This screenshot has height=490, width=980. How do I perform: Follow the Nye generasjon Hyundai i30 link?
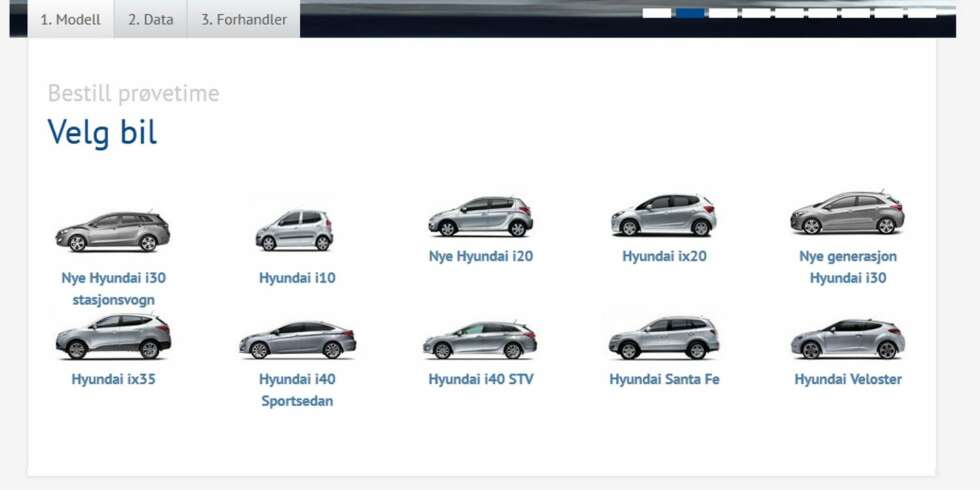(x=848, y=267)
